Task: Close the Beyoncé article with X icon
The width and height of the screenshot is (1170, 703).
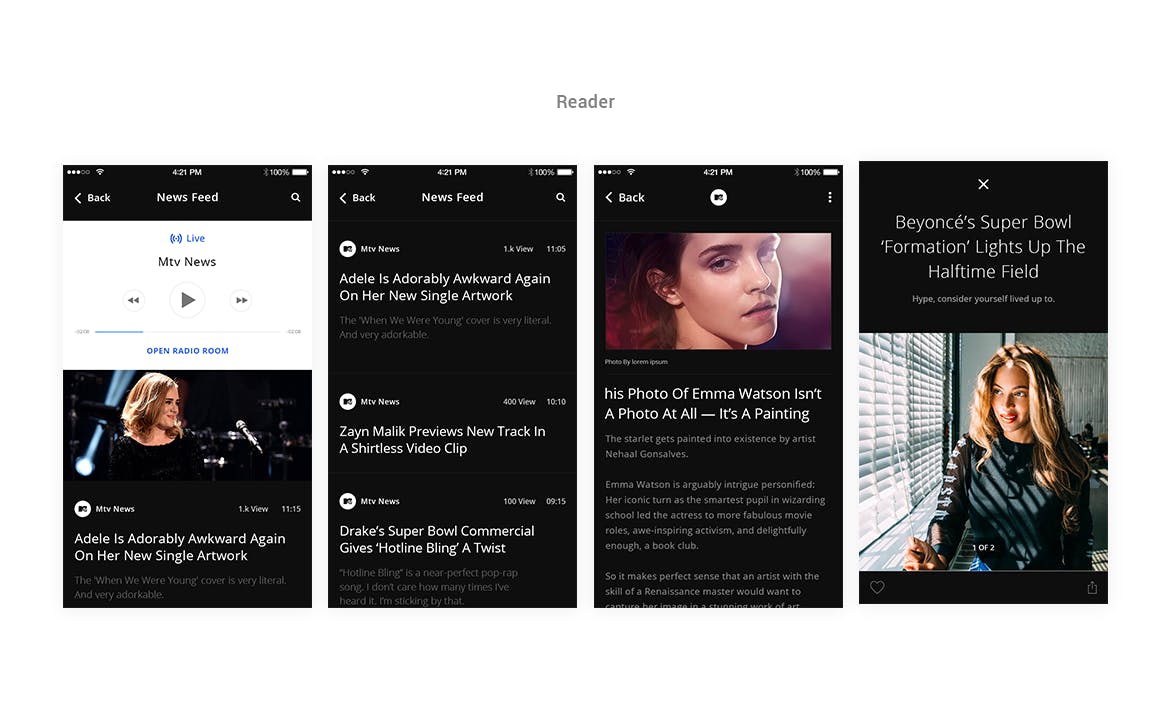Action: point(983,184)
